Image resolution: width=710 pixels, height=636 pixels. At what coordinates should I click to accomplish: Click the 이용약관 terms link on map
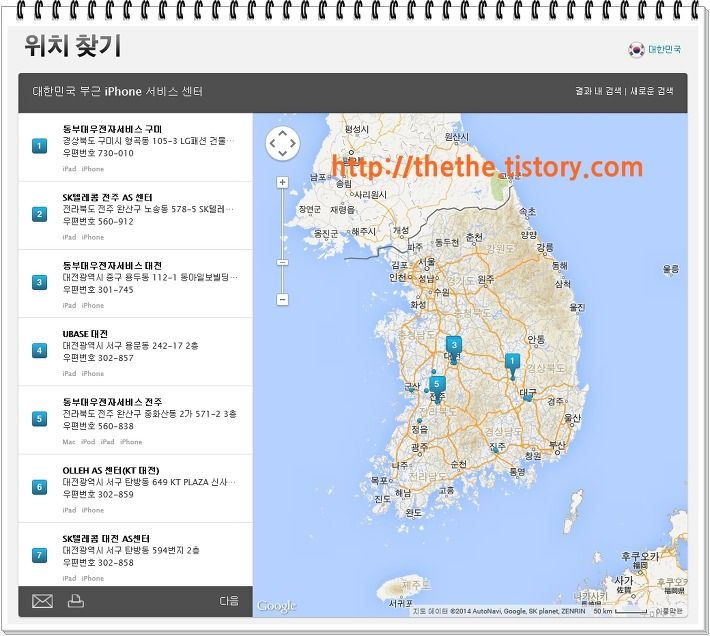[x=669, y=612]
